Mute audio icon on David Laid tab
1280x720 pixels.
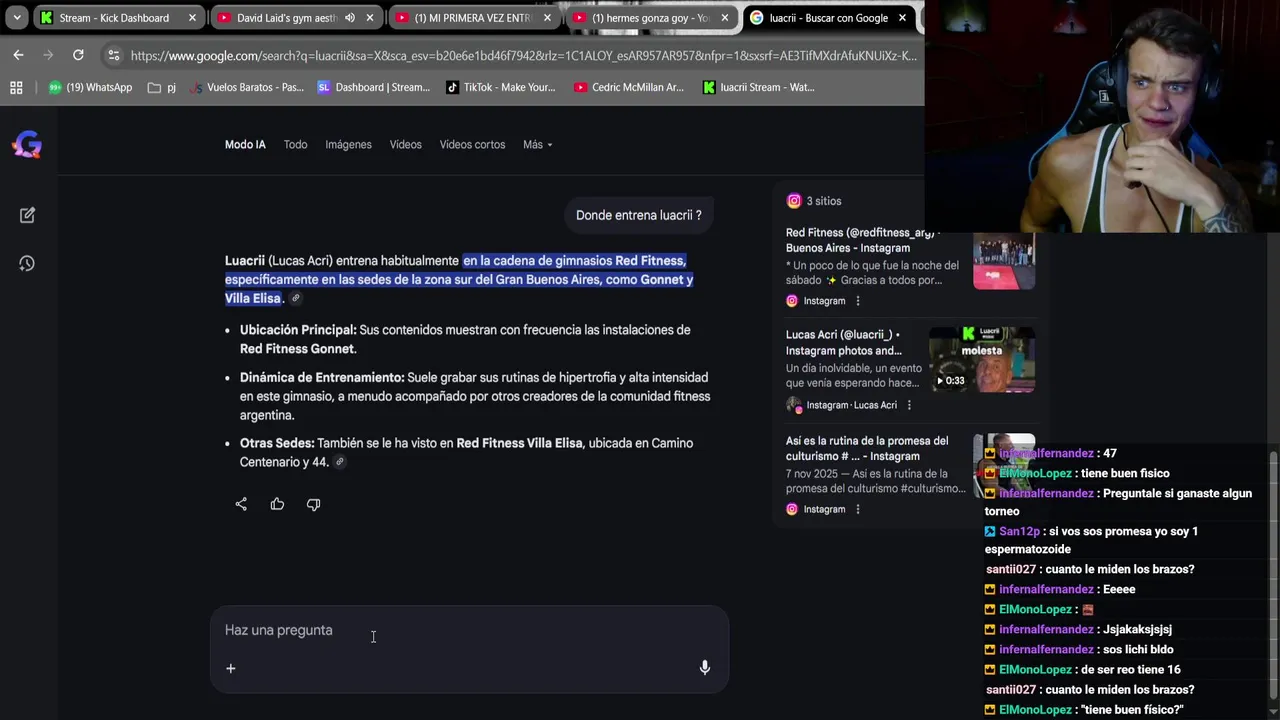[350, 17]
